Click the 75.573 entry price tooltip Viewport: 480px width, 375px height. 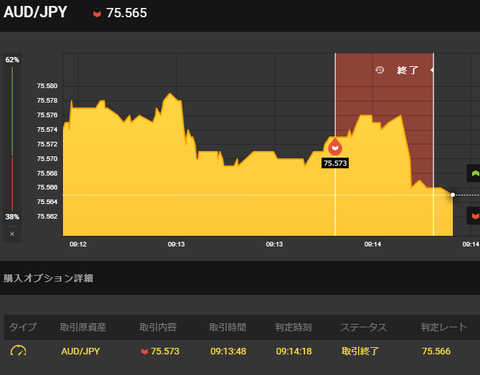point(335,163)
